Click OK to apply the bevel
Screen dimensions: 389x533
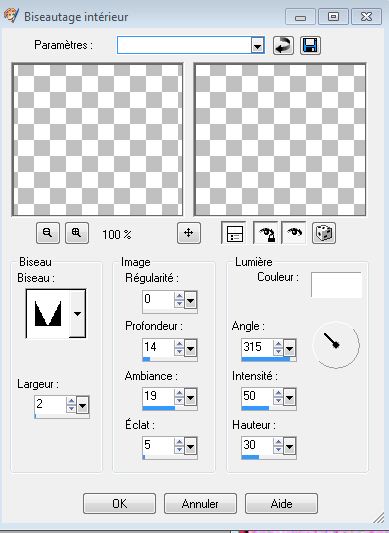[x=119, y=503]
